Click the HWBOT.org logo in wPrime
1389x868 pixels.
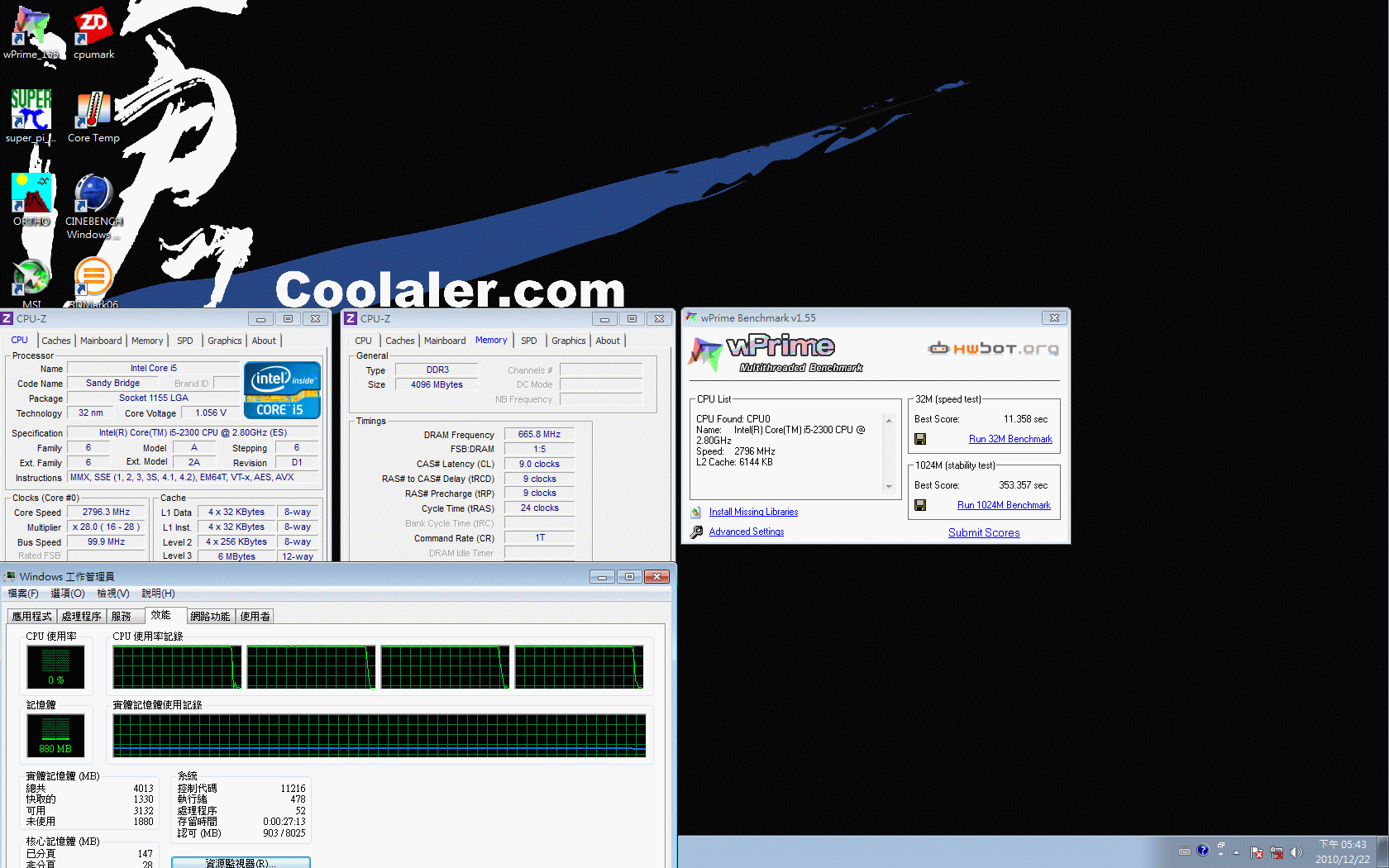993,348
